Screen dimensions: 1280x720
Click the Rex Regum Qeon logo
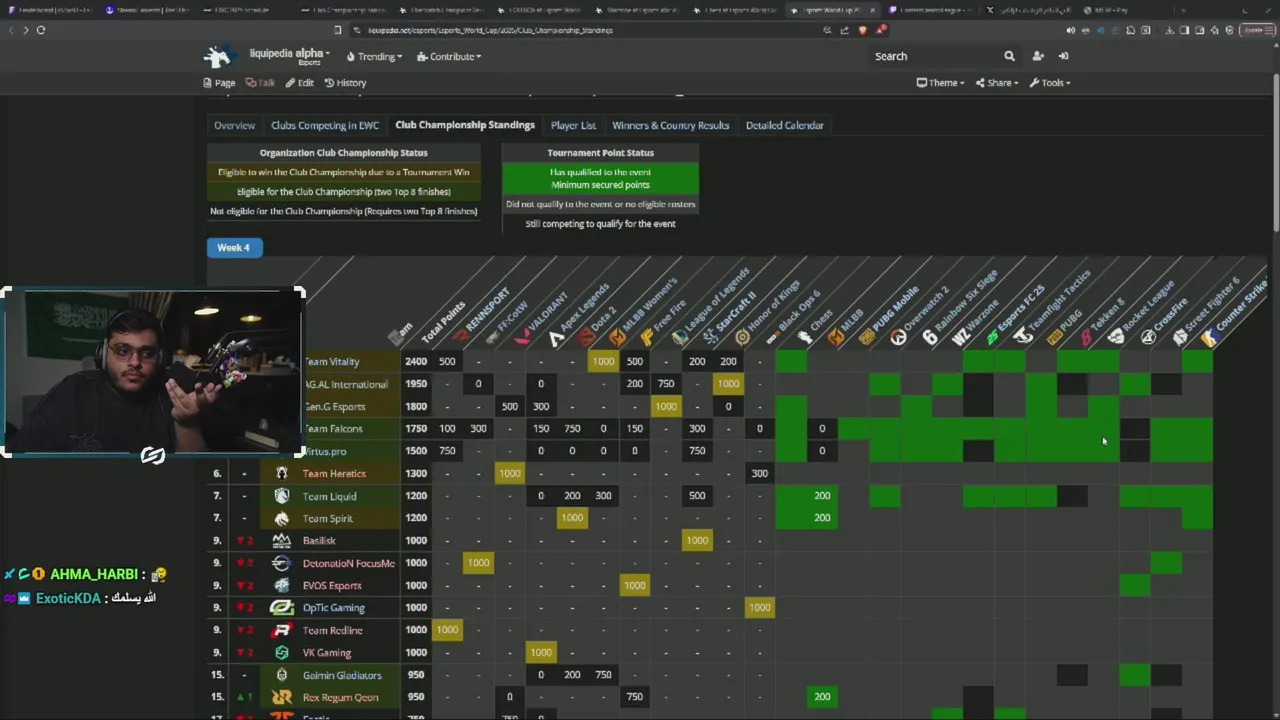(282, 697)
